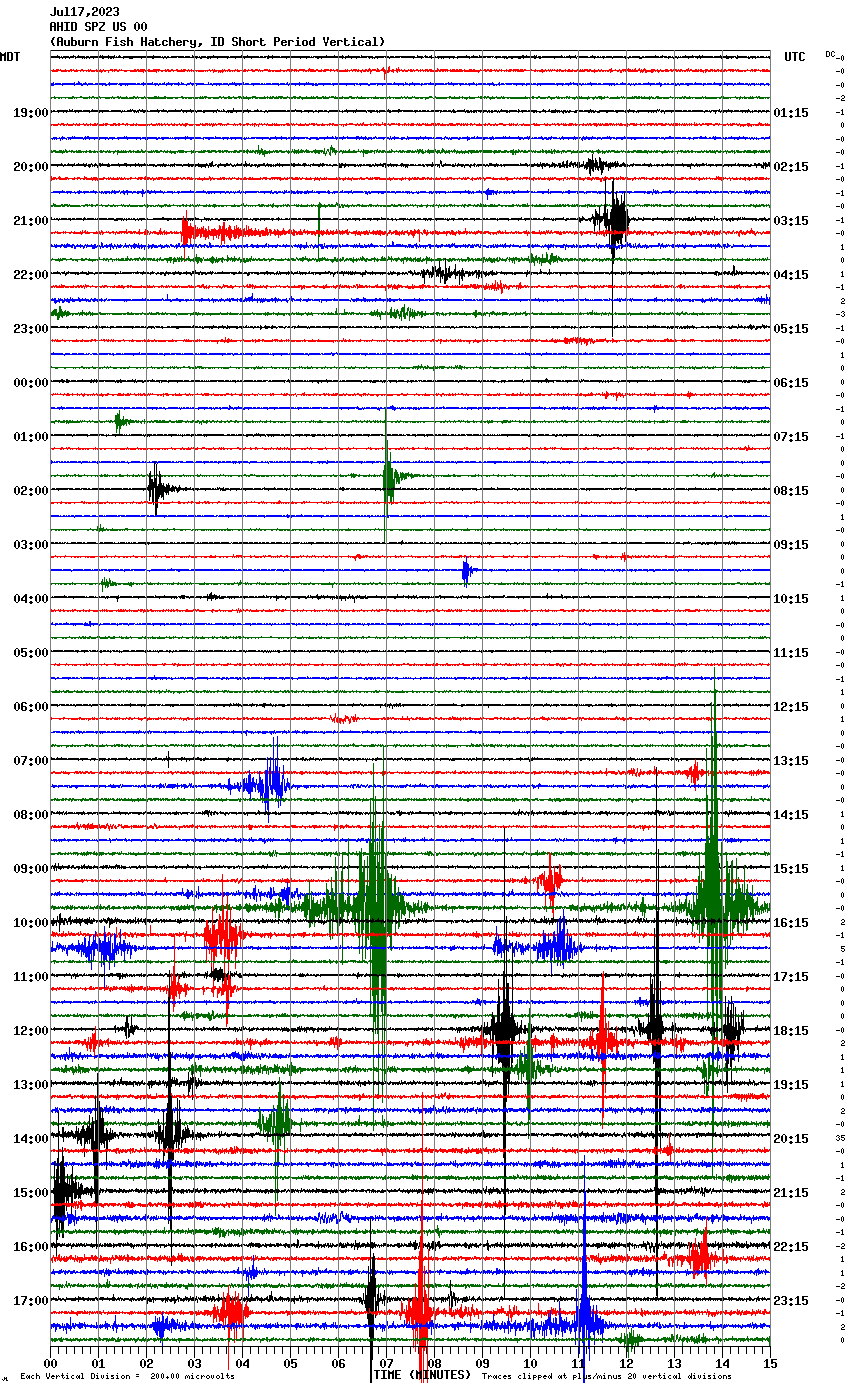Click the date label Jul17,2023
The height and width of the screenshot is (1390, 850).
pos(85,12)
